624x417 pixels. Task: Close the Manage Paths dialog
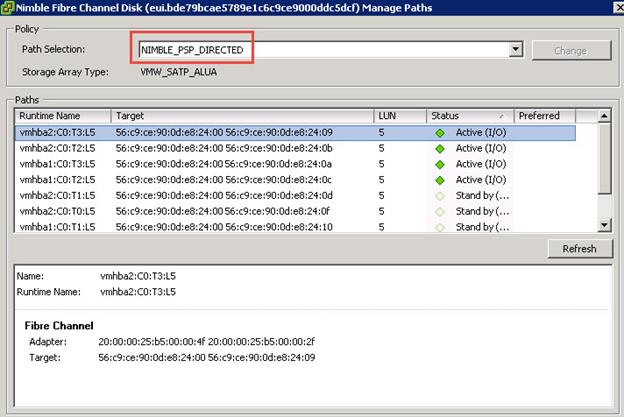tap(619, 8)
